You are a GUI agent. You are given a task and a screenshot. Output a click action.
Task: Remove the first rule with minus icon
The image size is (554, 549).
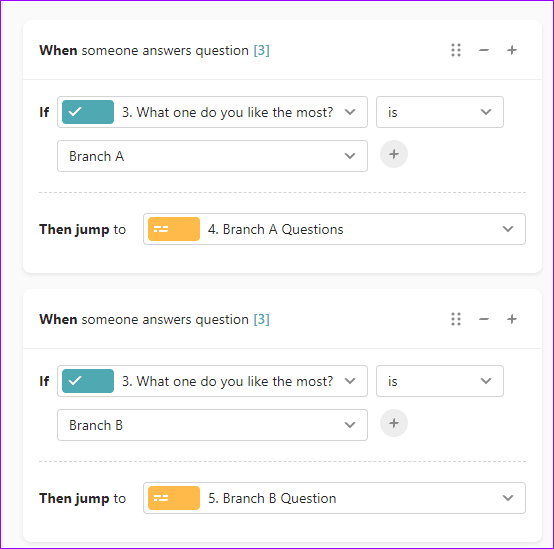[x=484, y=50]
